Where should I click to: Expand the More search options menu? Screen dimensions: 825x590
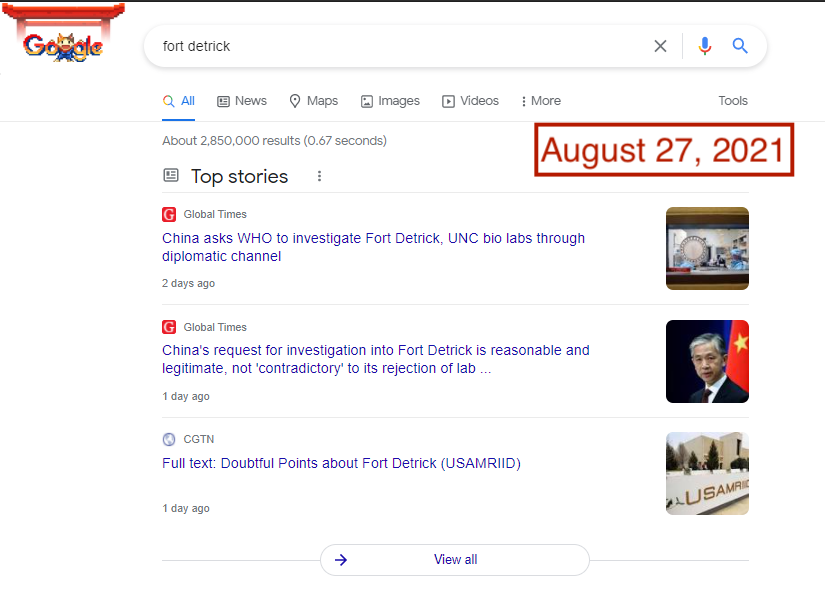coord(540,101)
